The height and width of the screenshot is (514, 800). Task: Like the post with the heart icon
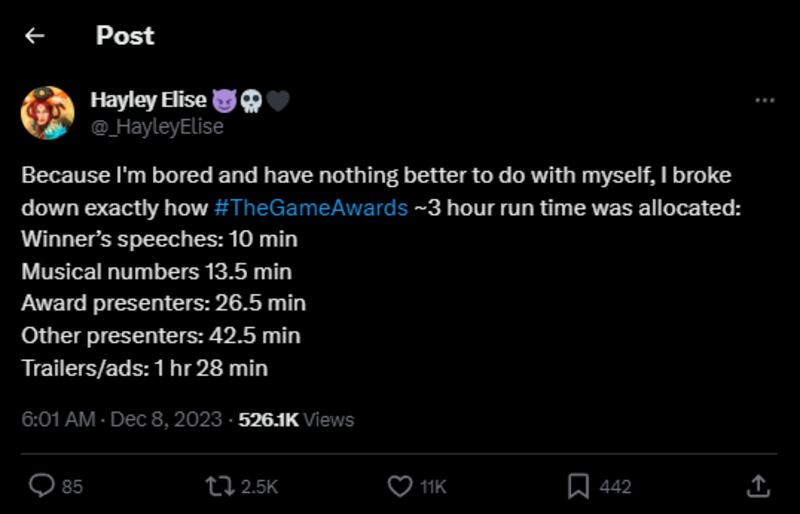pyautogui.click(x=399, y=486)
